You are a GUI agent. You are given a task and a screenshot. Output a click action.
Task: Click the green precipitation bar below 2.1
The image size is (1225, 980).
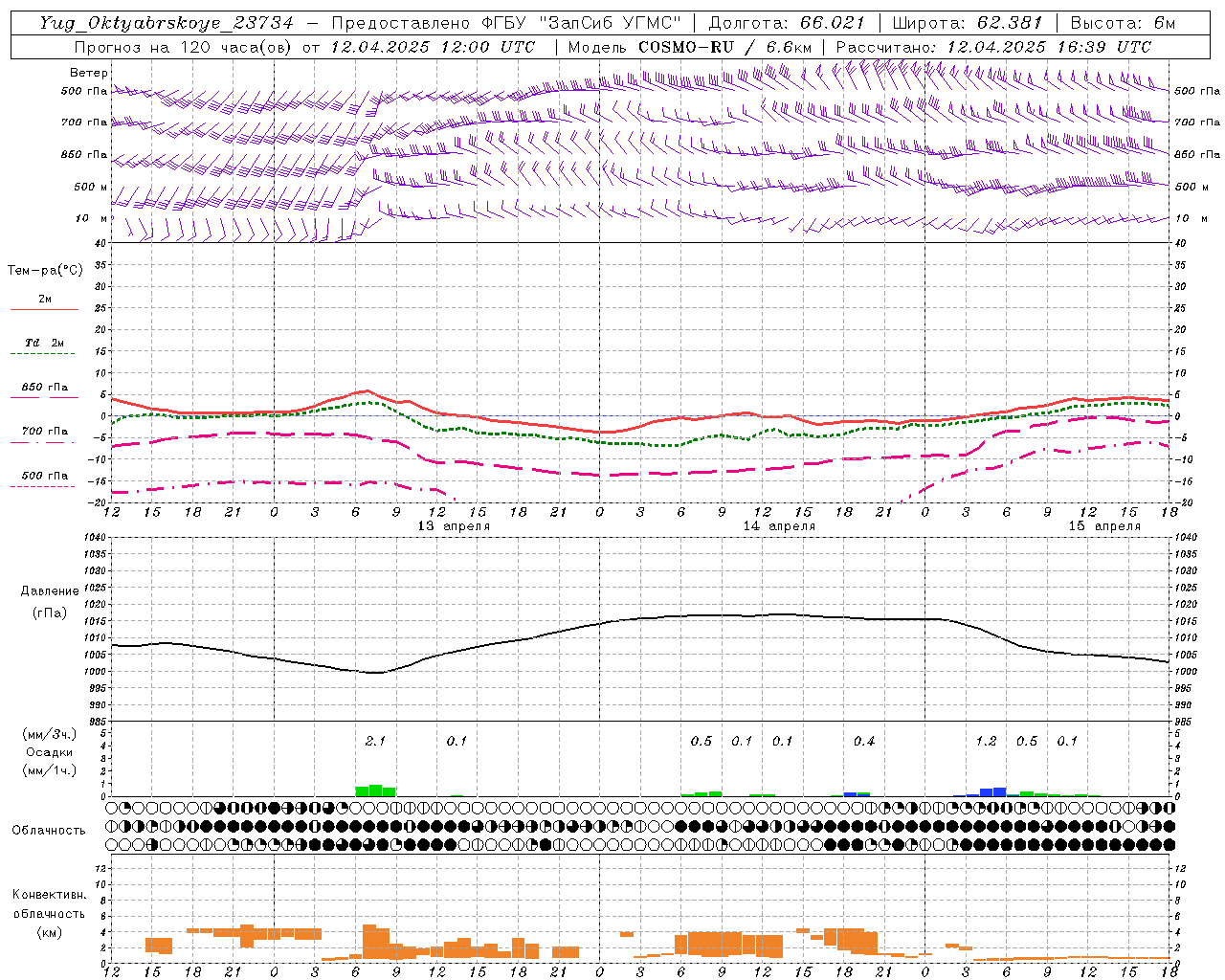click(x=375, y=791)
